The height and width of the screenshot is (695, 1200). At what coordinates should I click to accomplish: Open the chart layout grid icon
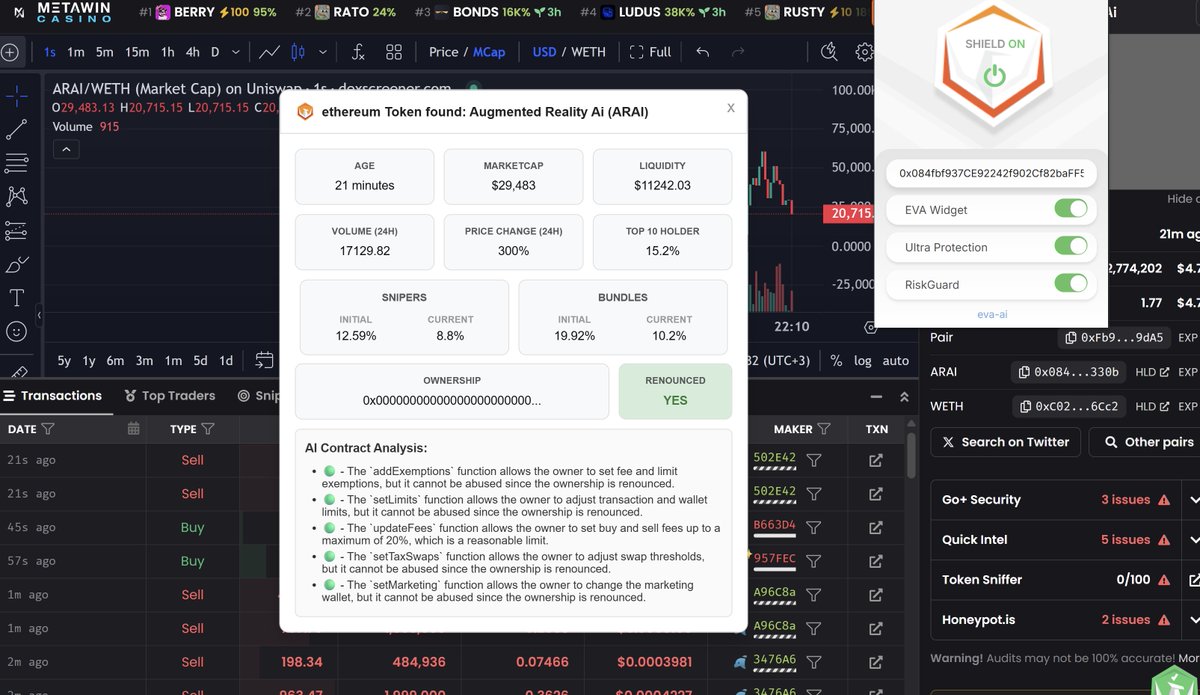click(x=394, y=52)
